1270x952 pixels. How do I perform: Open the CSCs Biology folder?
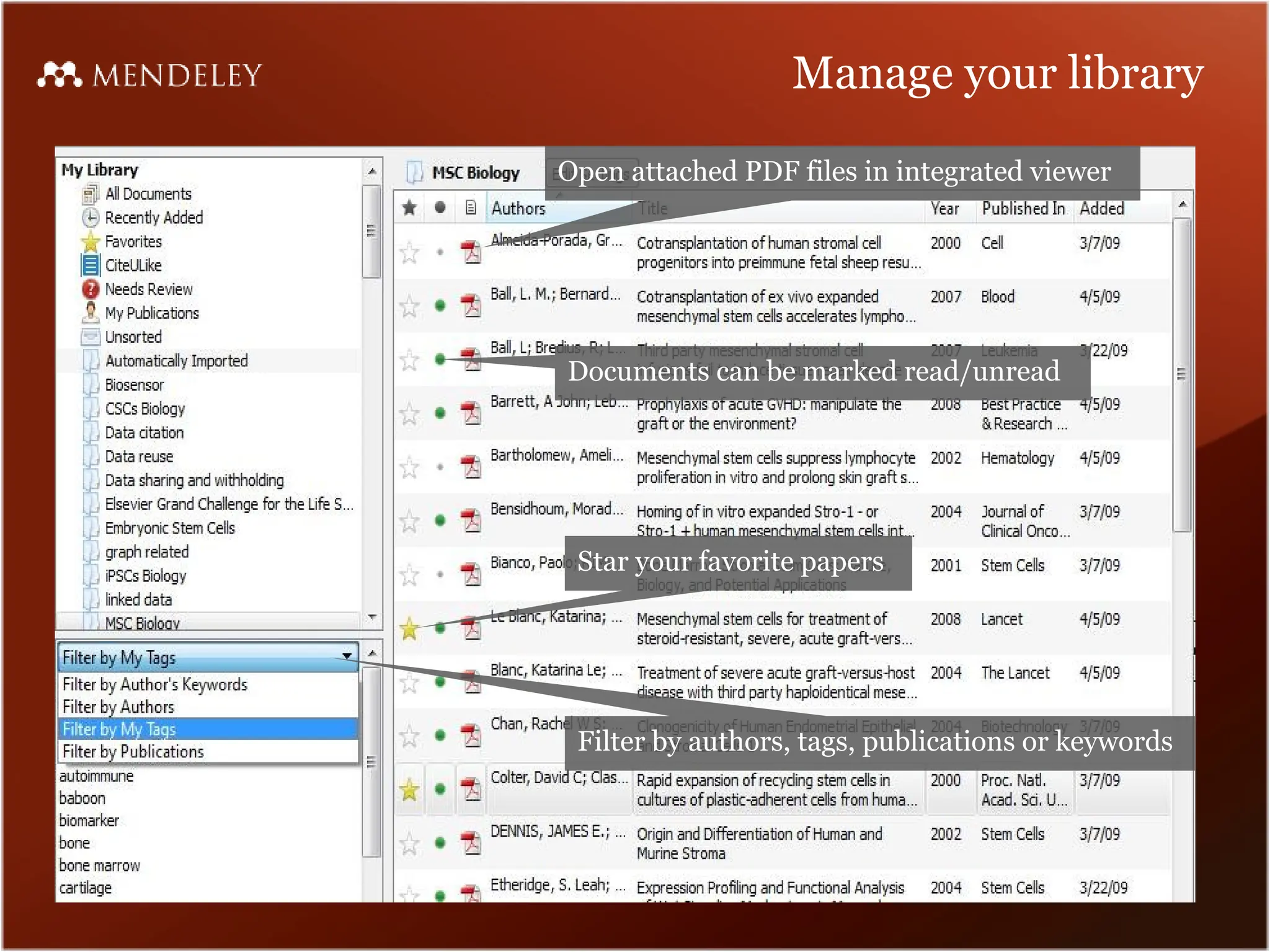click(144, 408)
